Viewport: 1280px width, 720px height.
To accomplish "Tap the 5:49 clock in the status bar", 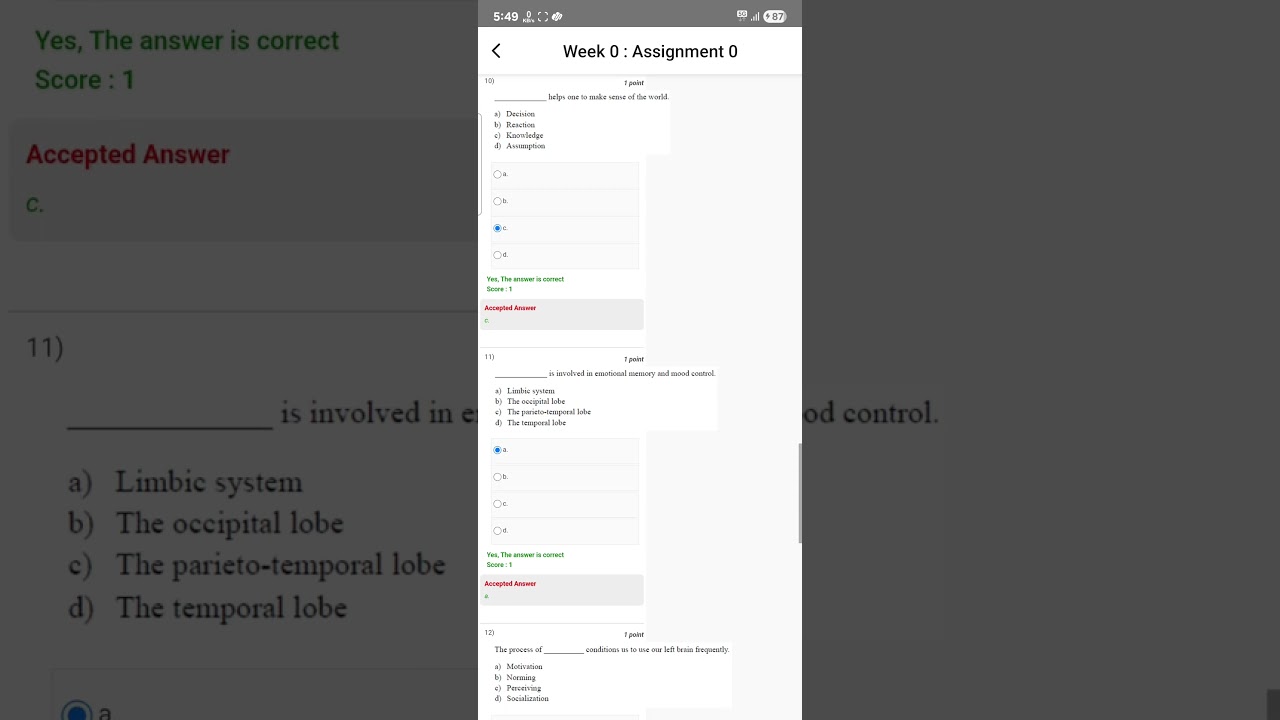I will (505, 16).
